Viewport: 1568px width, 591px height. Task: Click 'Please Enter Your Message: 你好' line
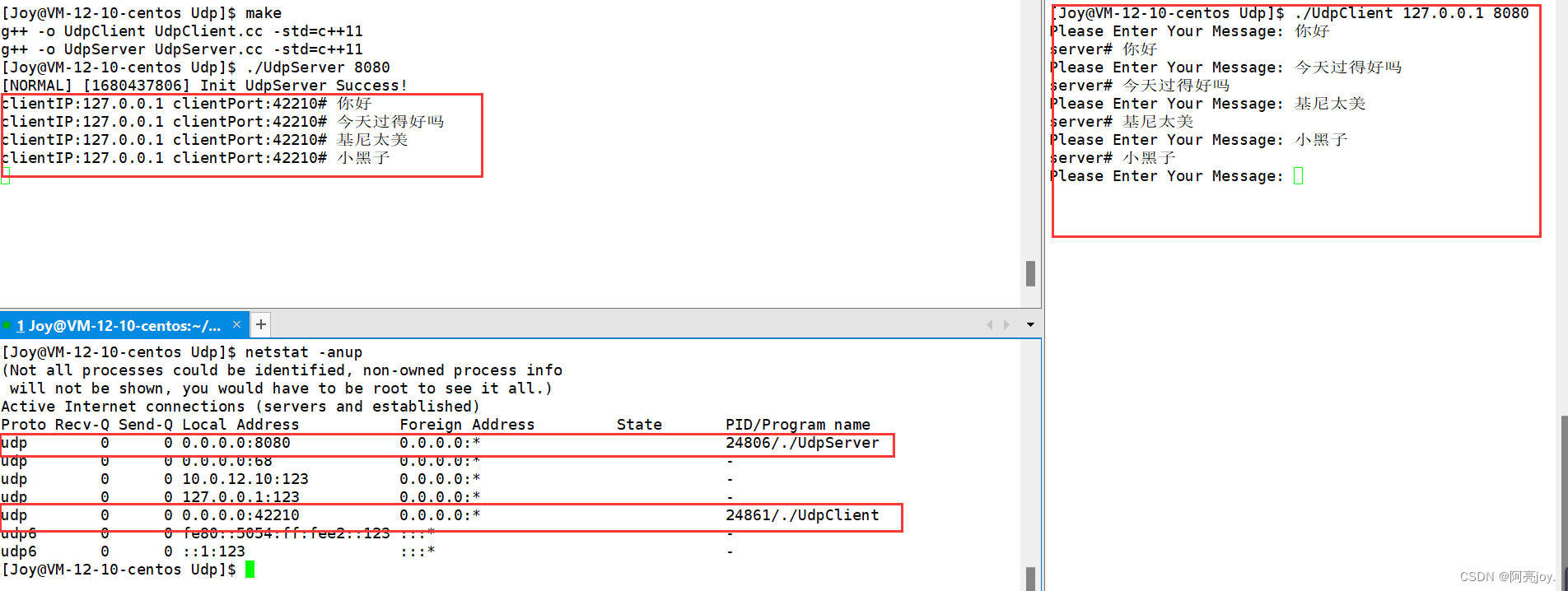pos(1190,31)
